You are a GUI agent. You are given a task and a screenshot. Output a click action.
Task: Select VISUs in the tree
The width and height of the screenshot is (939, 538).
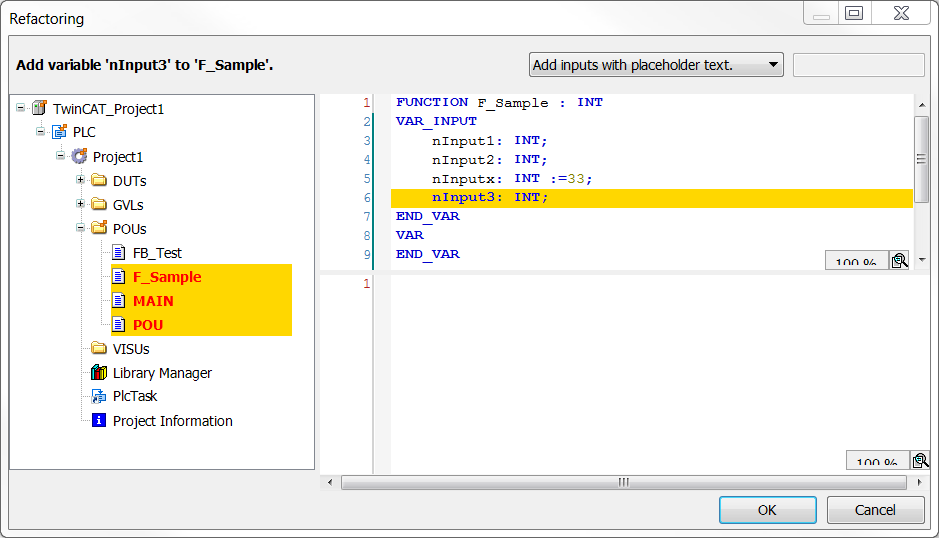131,349
